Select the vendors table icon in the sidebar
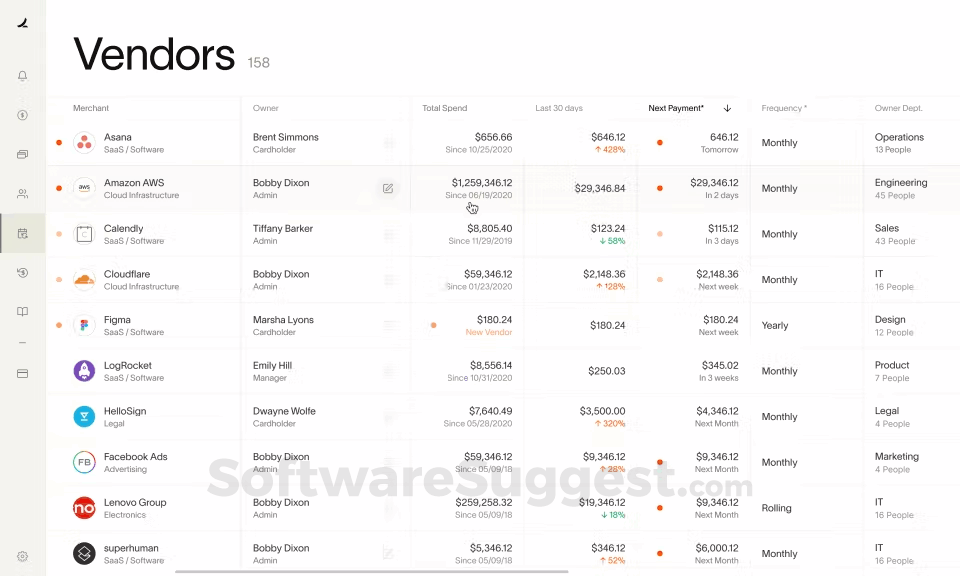The width and height of the screenshot is (960, 576). coord(22,233)
